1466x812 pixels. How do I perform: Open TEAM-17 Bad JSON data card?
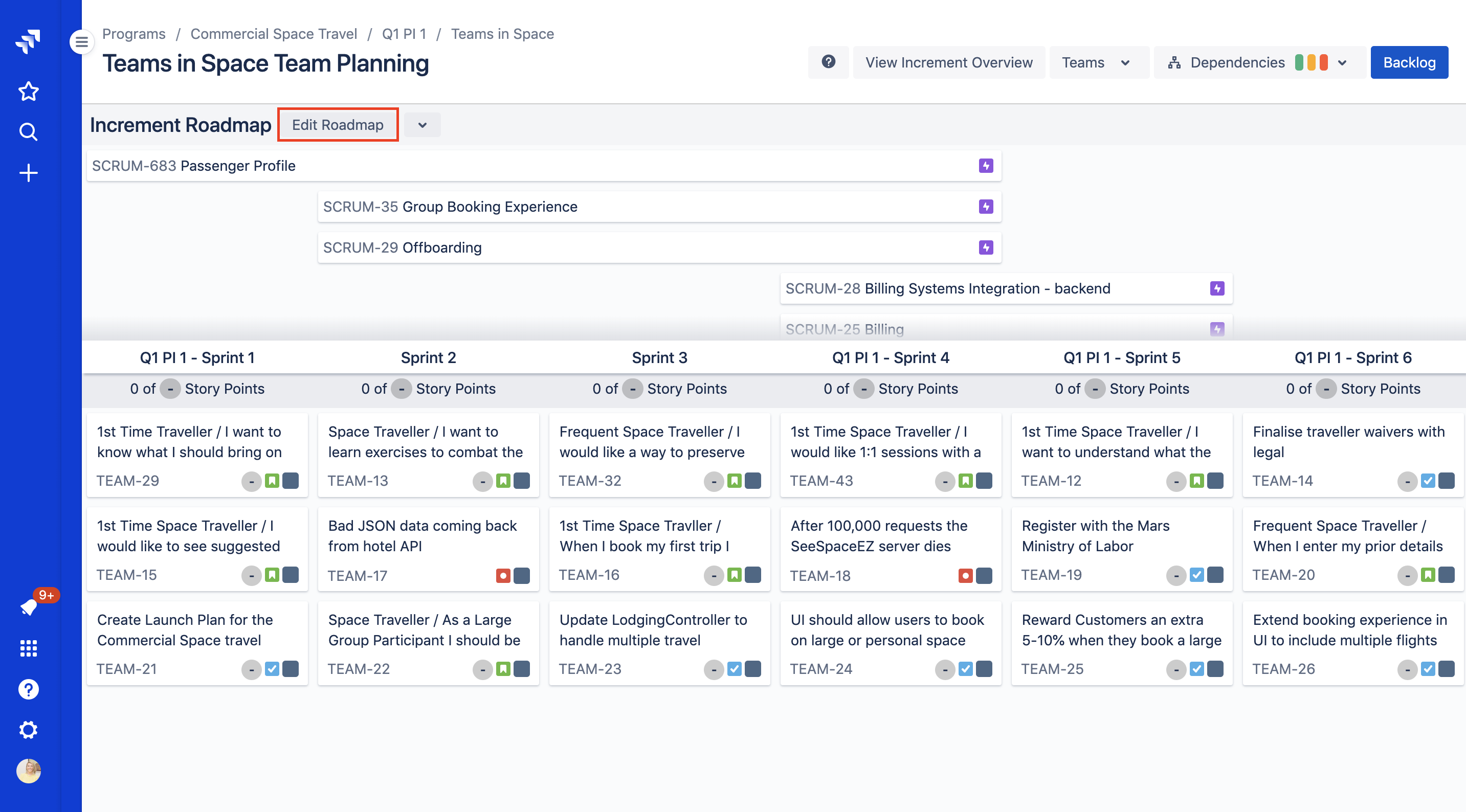point(428,549)
